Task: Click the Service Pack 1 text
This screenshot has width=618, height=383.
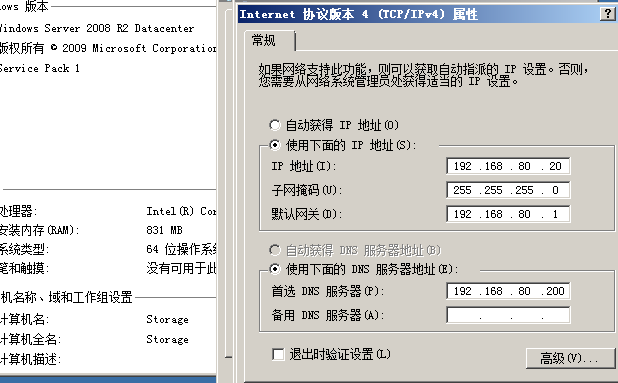Action: coord(39,68)
